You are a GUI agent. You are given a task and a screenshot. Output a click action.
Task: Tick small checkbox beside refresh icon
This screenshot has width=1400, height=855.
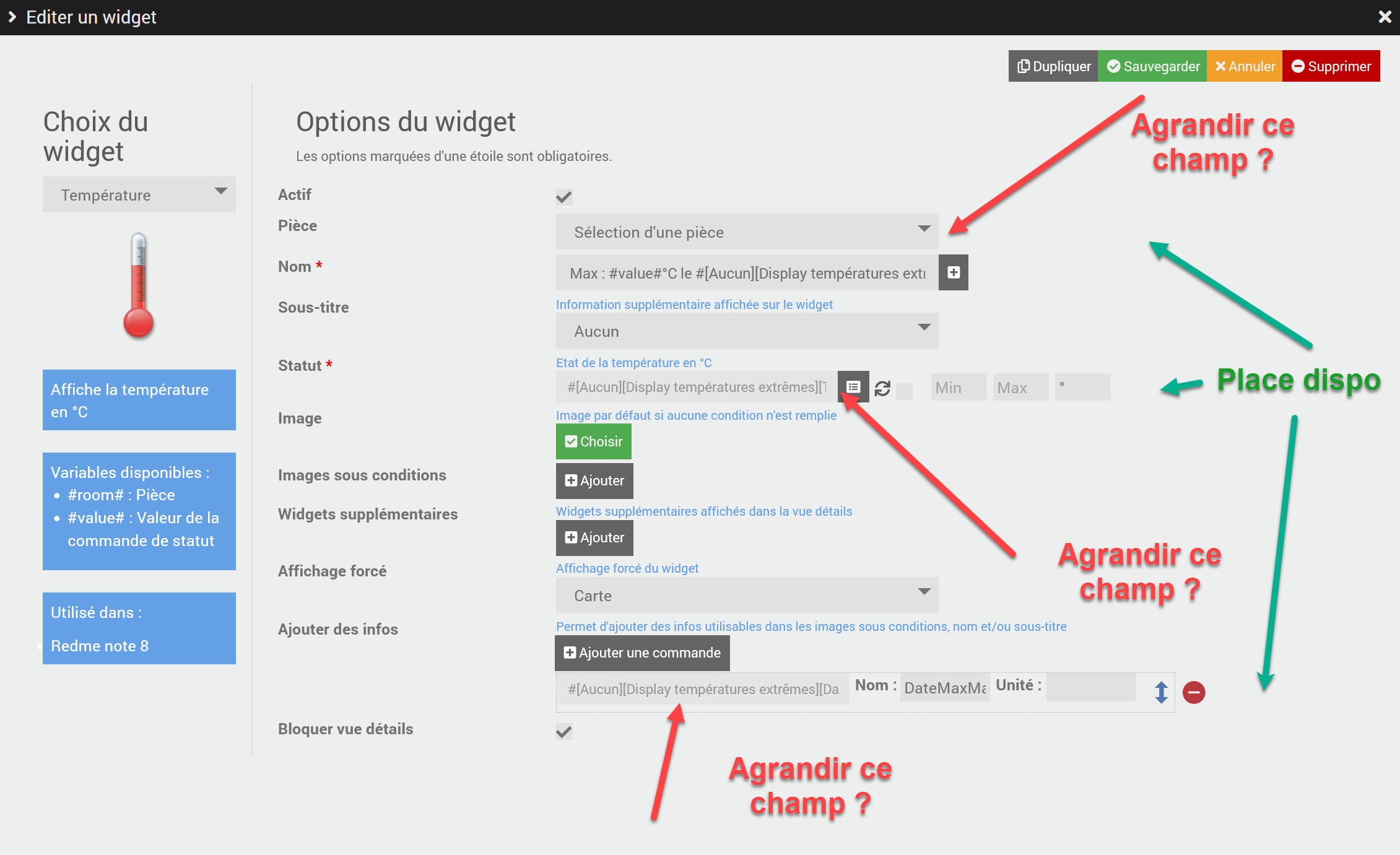tap(904, 391)
